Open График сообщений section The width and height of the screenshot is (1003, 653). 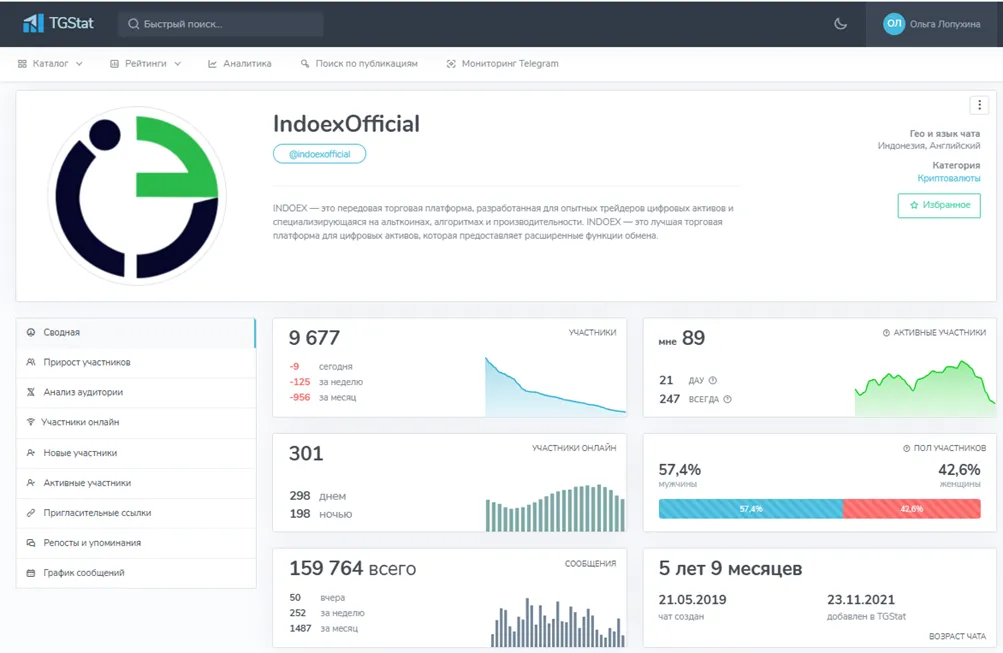coord(136,573)
